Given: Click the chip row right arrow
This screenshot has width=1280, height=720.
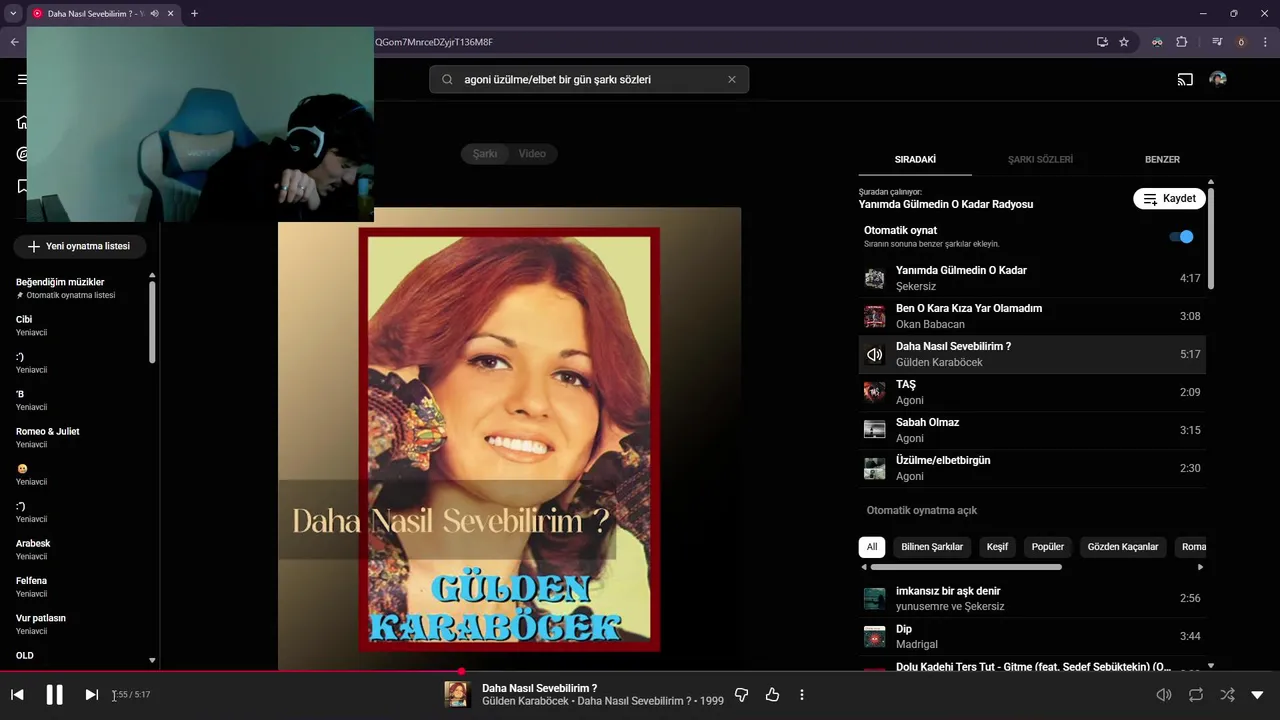Looking at the screenshot, I should click(1200, 567).
